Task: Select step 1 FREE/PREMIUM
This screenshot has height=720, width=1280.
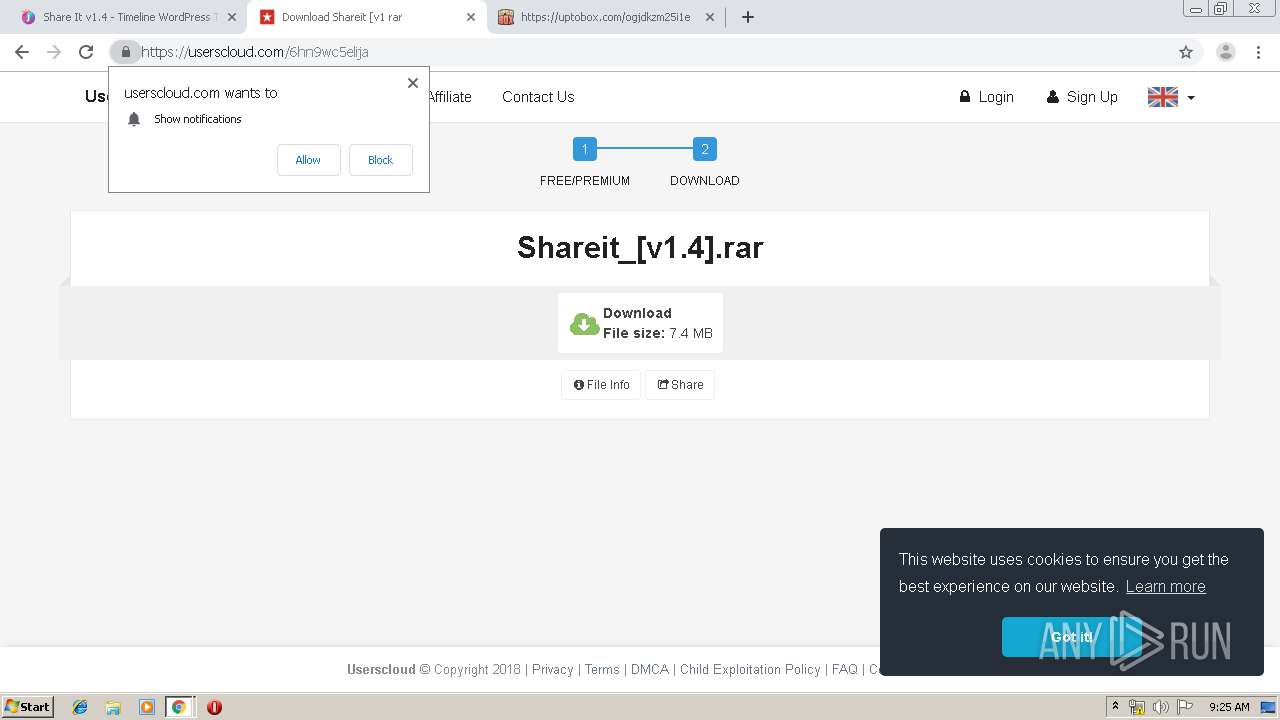Action: 585,149
